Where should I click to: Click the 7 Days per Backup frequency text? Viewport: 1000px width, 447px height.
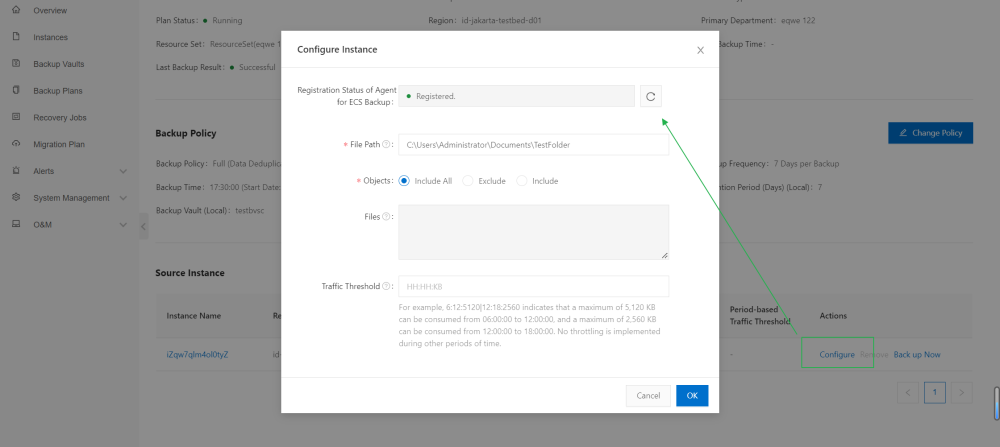[806, 164]
